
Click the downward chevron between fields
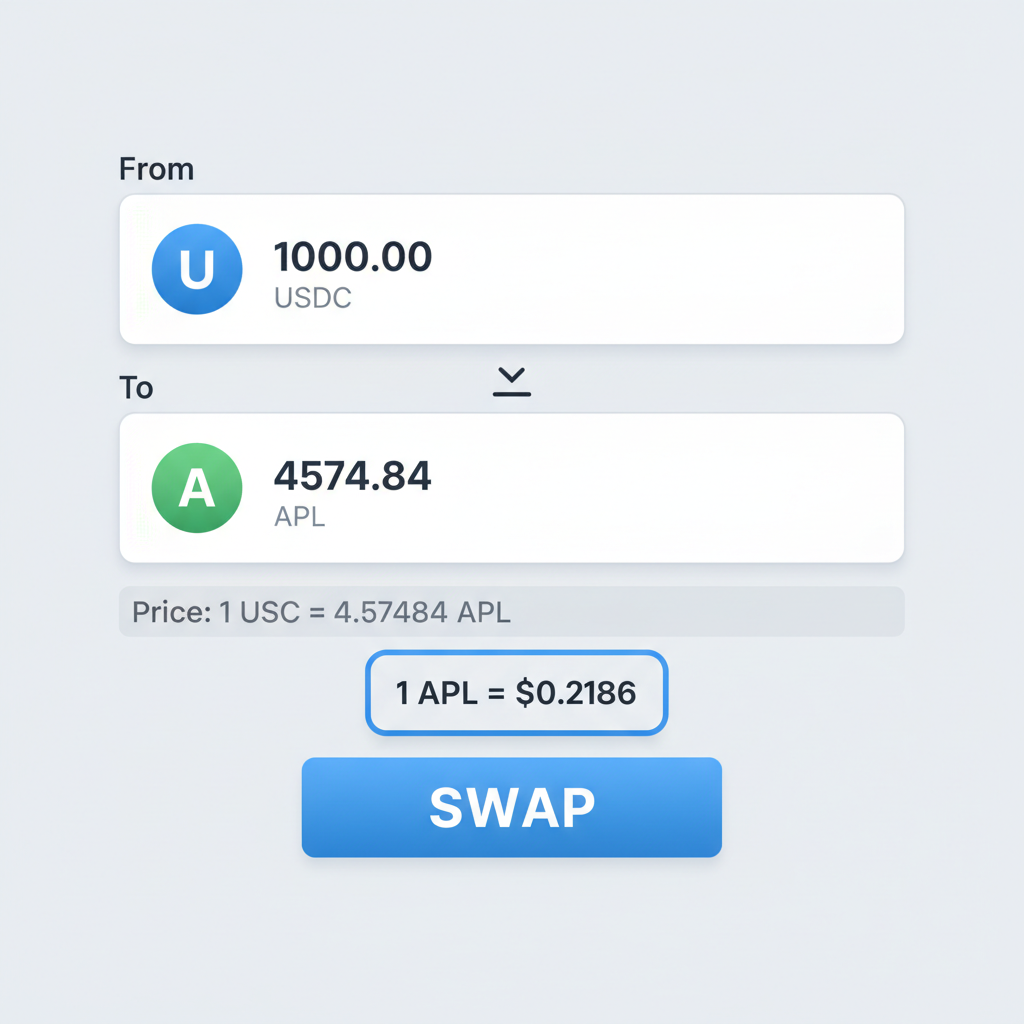click(511, 380)
